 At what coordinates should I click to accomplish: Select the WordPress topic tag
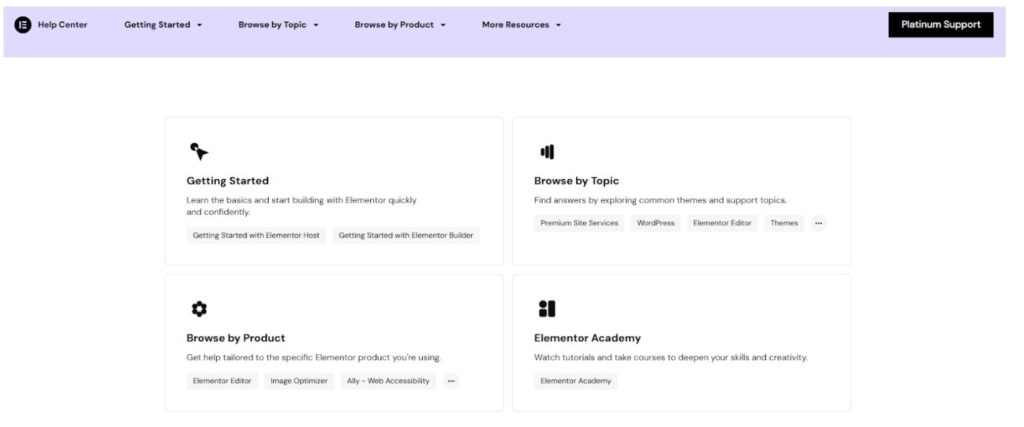pyautogui.click(x=656, y=223)
